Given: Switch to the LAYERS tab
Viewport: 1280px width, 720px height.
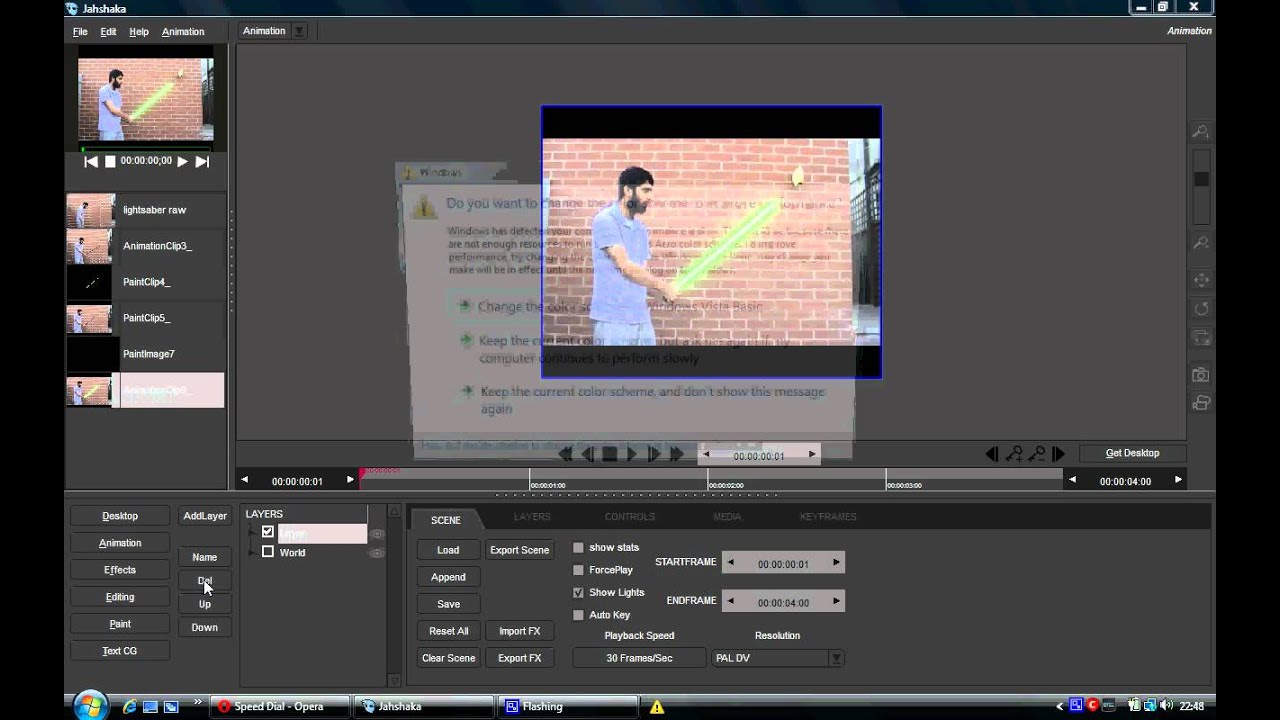Looking at the screenshot, I should (x=532, y=517).
